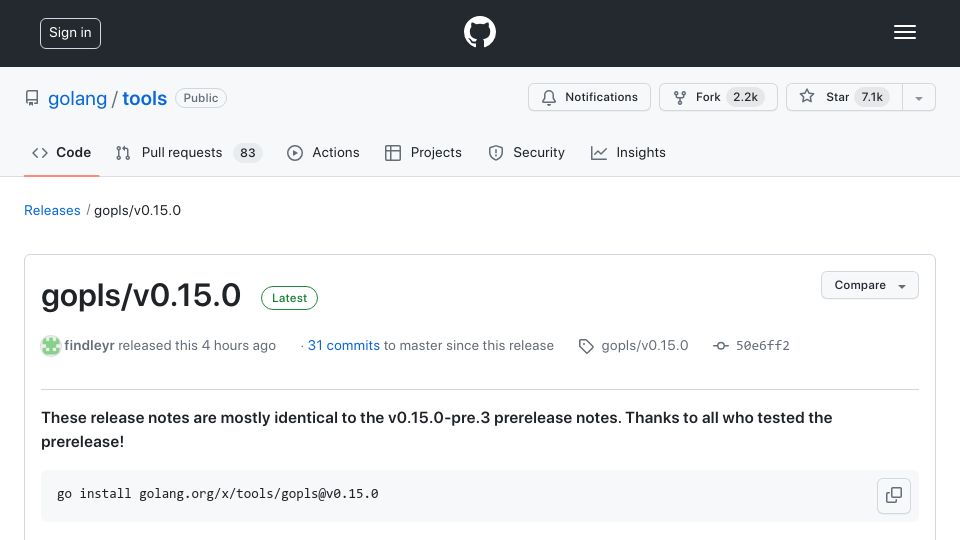Click the star outline icon
Screen dimensions: 960x540
pos(807,96)
